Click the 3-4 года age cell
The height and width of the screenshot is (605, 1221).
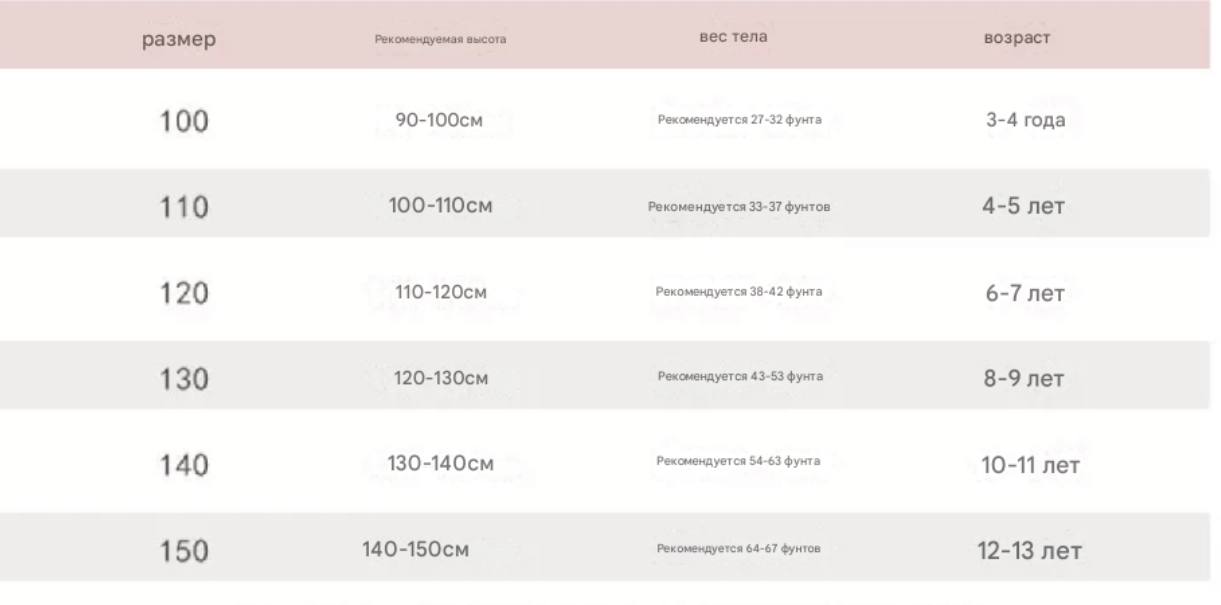[x=1025, y=121]
